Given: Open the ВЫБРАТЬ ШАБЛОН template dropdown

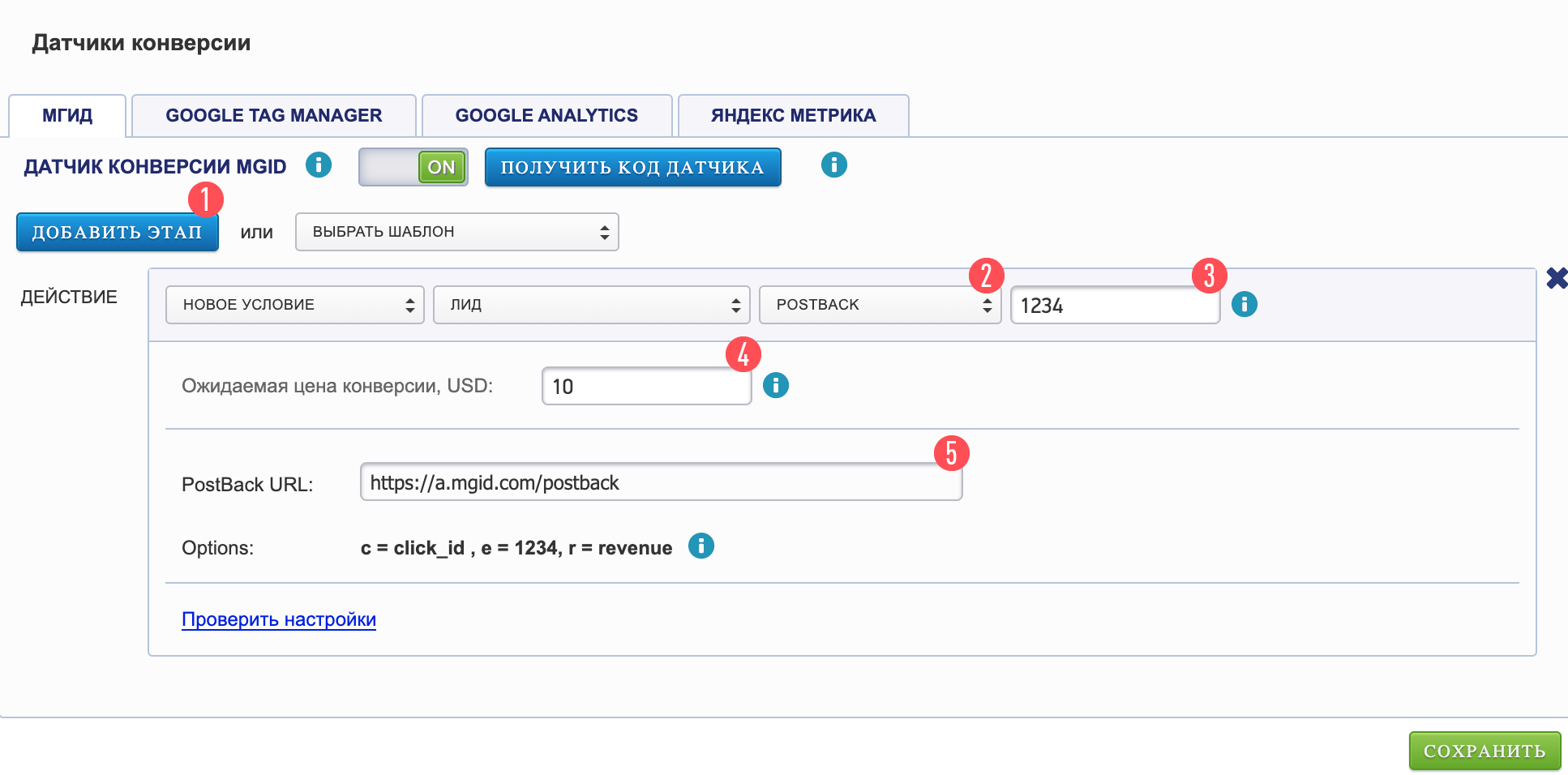Looking at the screenshot, I should click(x=456, y=232).
